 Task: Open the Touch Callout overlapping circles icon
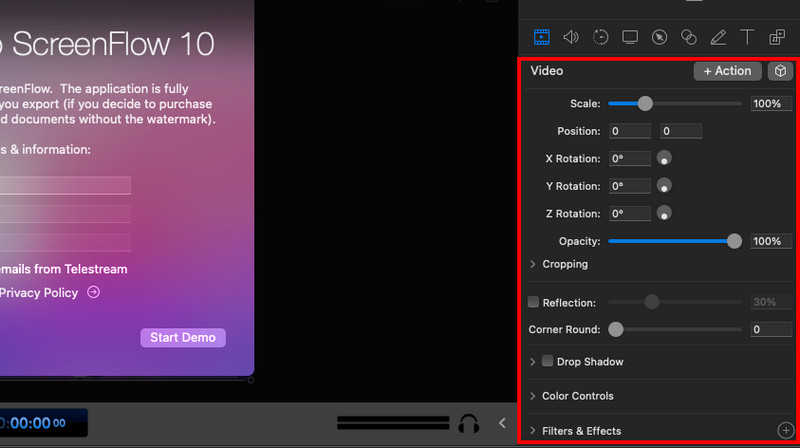[688, 38]
